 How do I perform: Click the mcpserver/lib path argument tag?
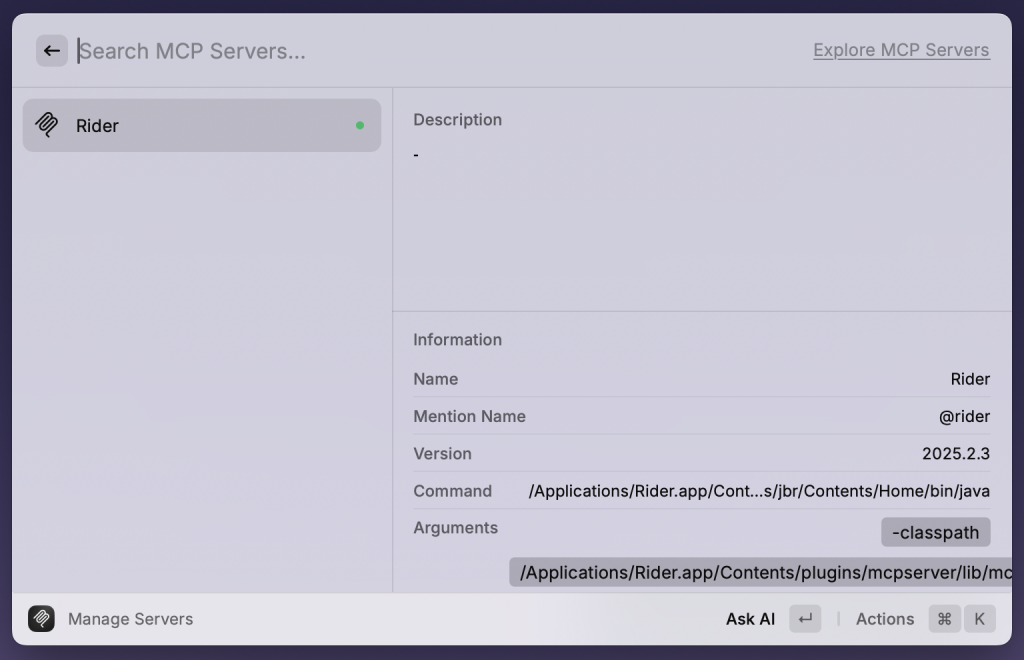point(760,572)
